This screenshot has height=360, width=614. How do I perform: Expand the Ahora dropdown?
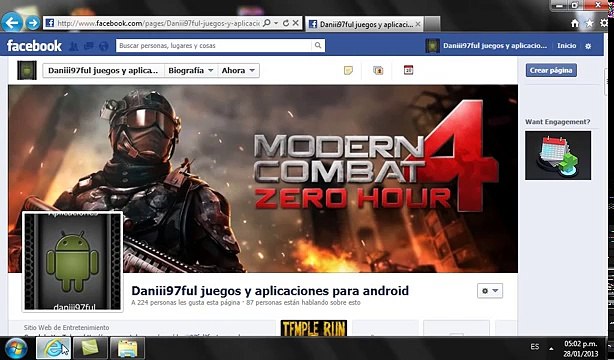[x=238, y=71]
